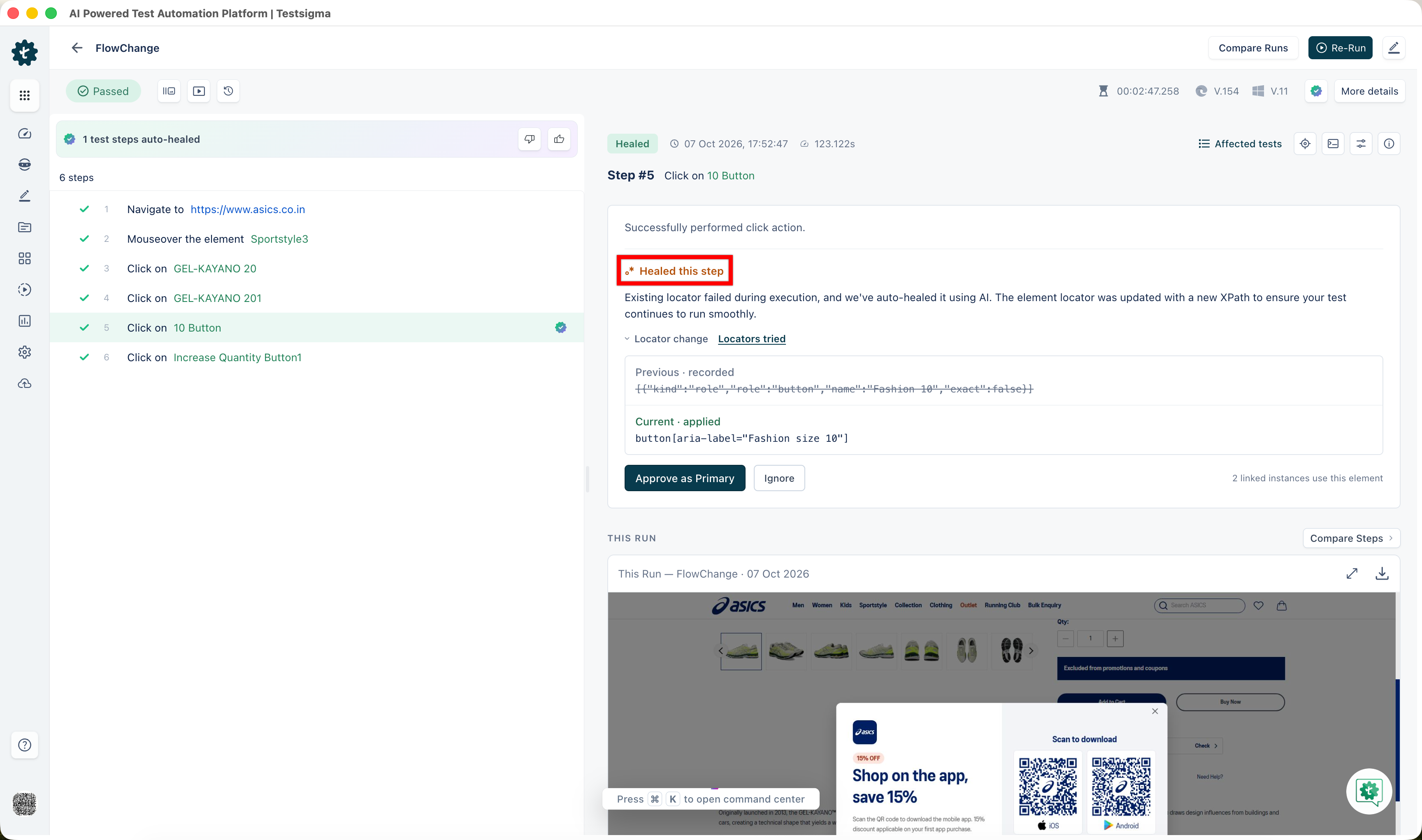The height and width of the screenshot is (840, 1422).
Task: Go back using the arrow beside FlowChange
Action: tap(77, 48)
